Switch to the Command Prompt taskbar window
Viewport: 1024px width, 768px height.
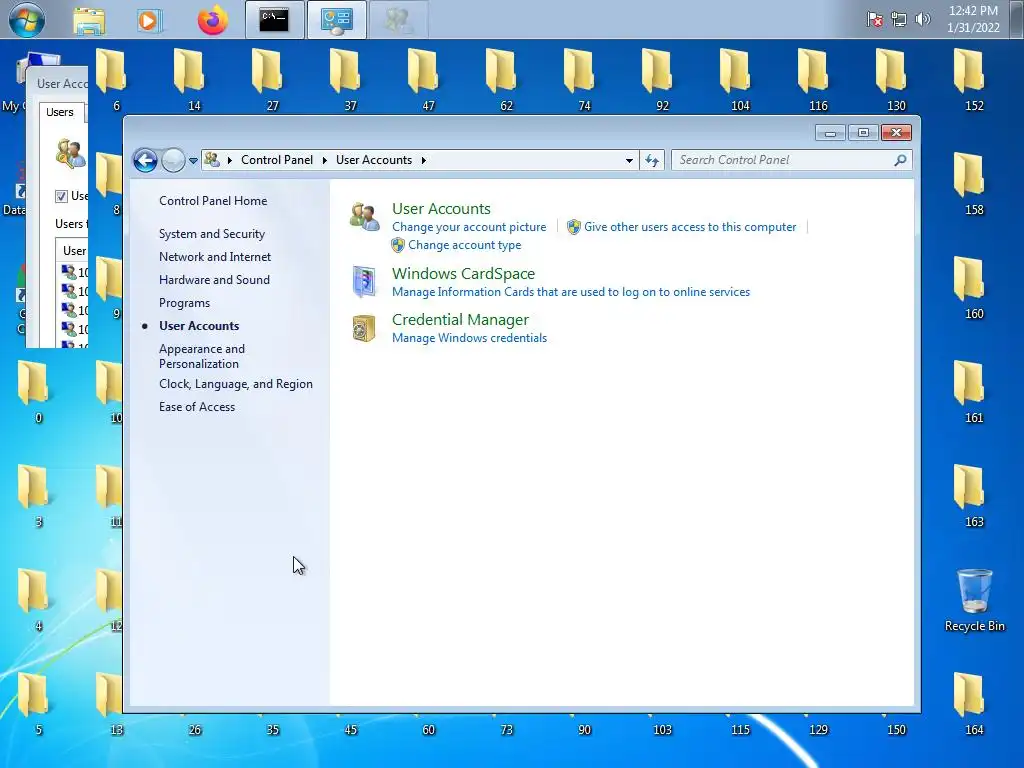point(274,20)
